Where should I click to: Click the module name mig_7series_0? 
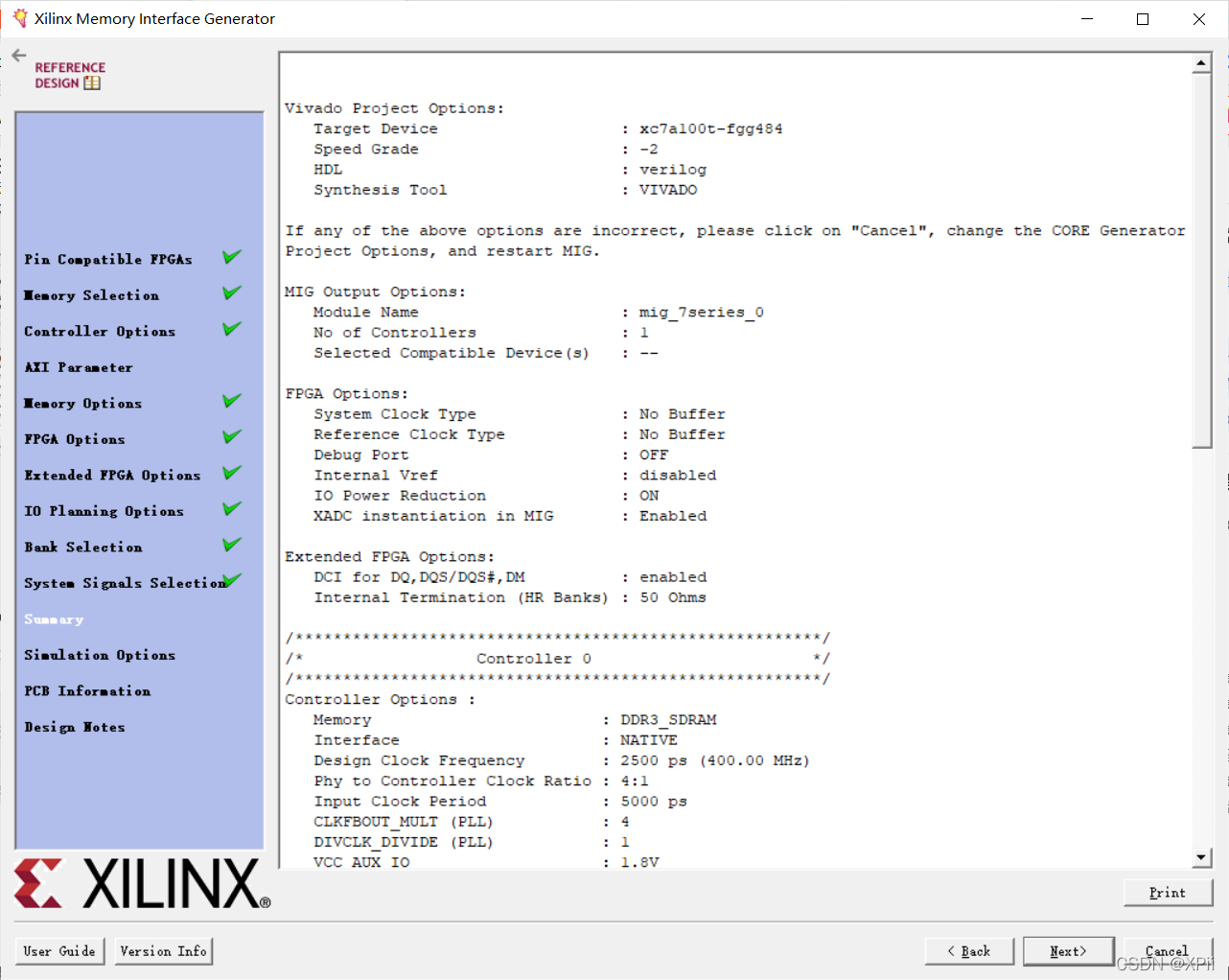702,313
